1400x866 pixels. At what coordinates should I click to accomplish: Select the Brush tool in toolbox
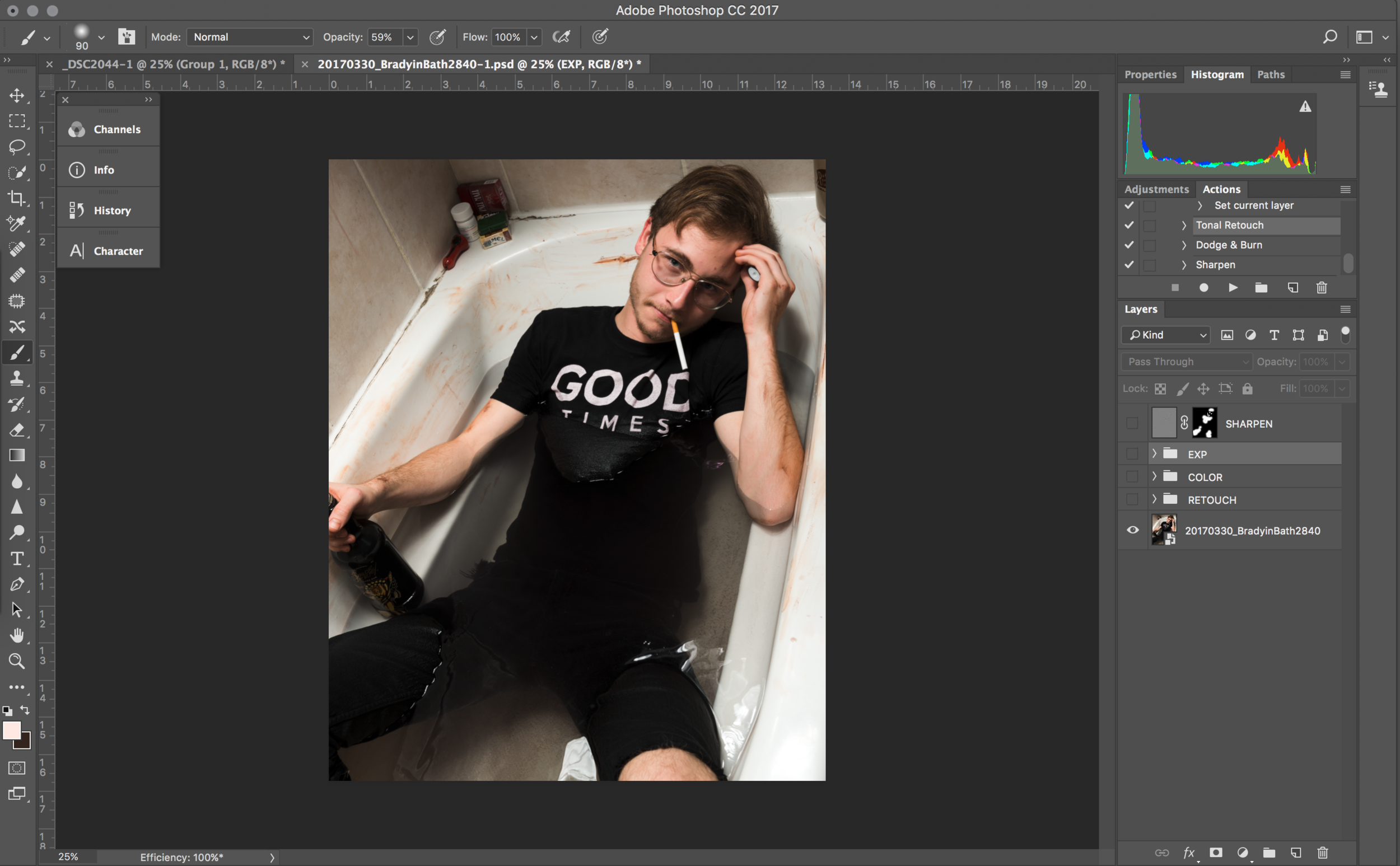click(x=17, y=353)
